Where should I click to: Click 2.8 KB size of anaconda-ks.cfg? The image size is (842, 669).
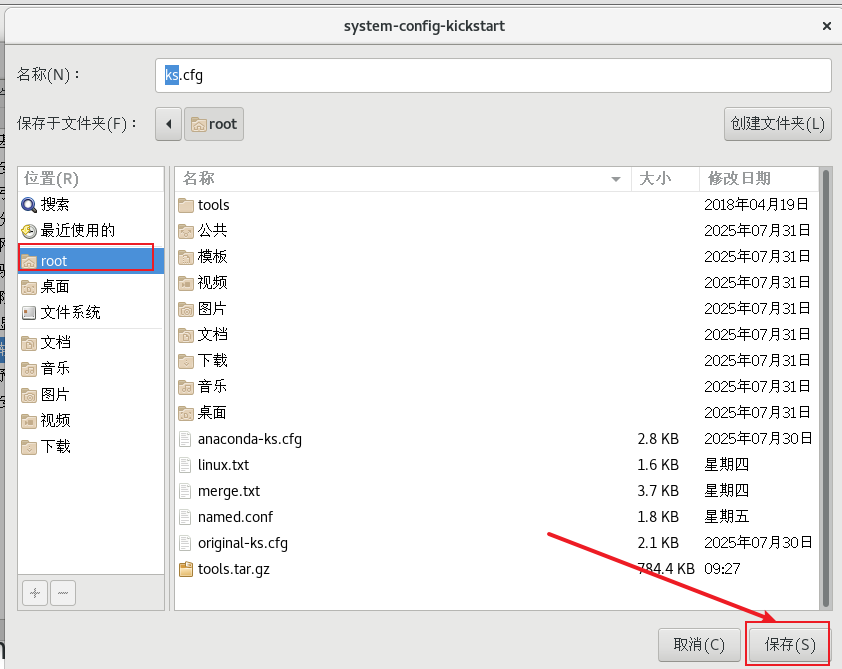click(x=658, y=439)
